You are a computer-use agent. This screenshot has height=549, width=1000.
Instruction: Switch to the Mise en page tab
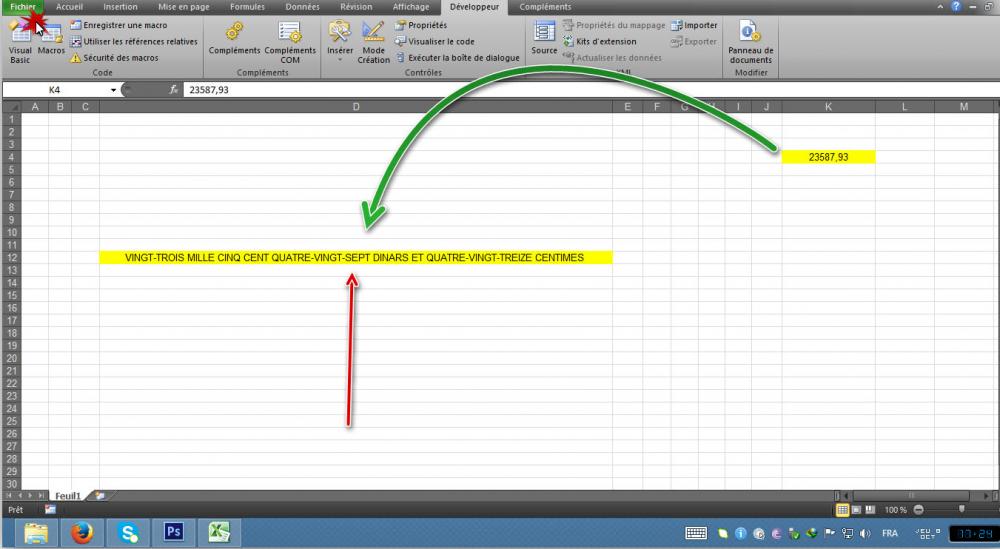184,6
